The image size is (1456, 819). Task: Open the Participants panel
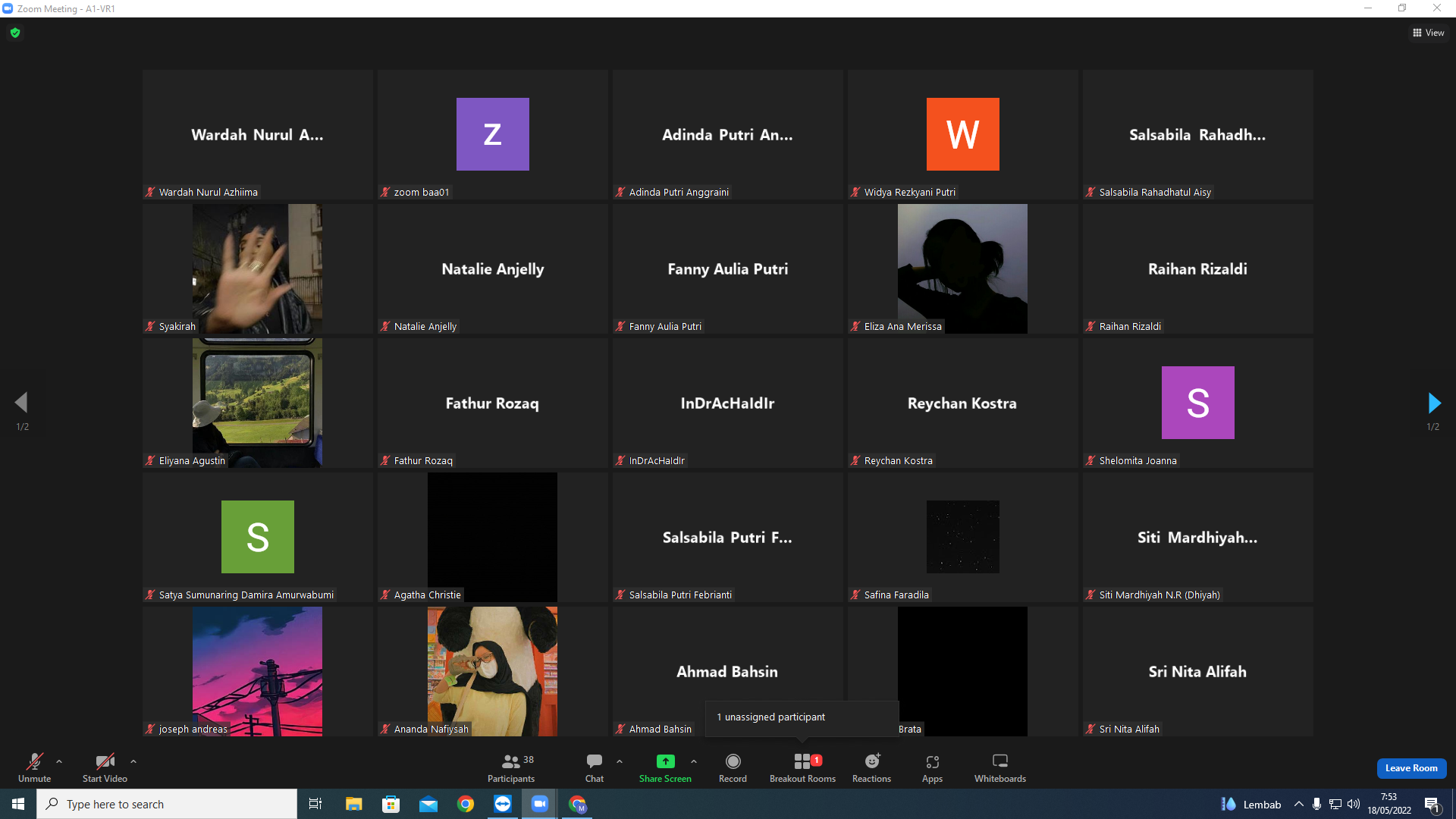(x=511, y=767)
